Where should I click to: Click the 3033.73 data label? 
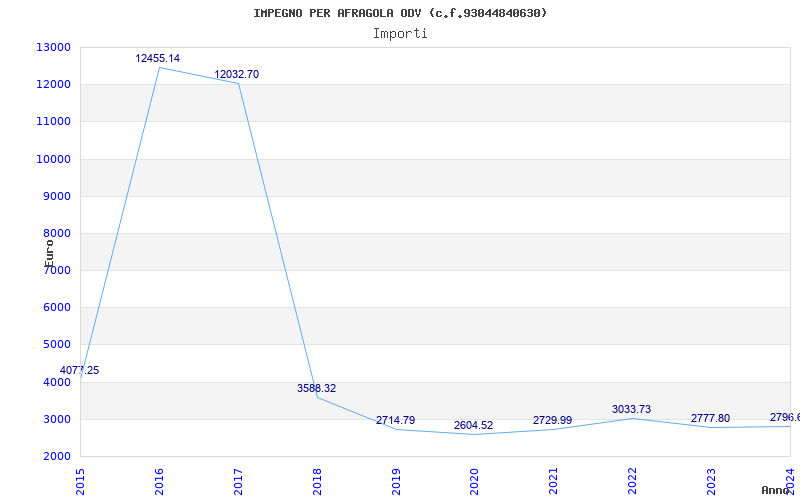point(632,409)
